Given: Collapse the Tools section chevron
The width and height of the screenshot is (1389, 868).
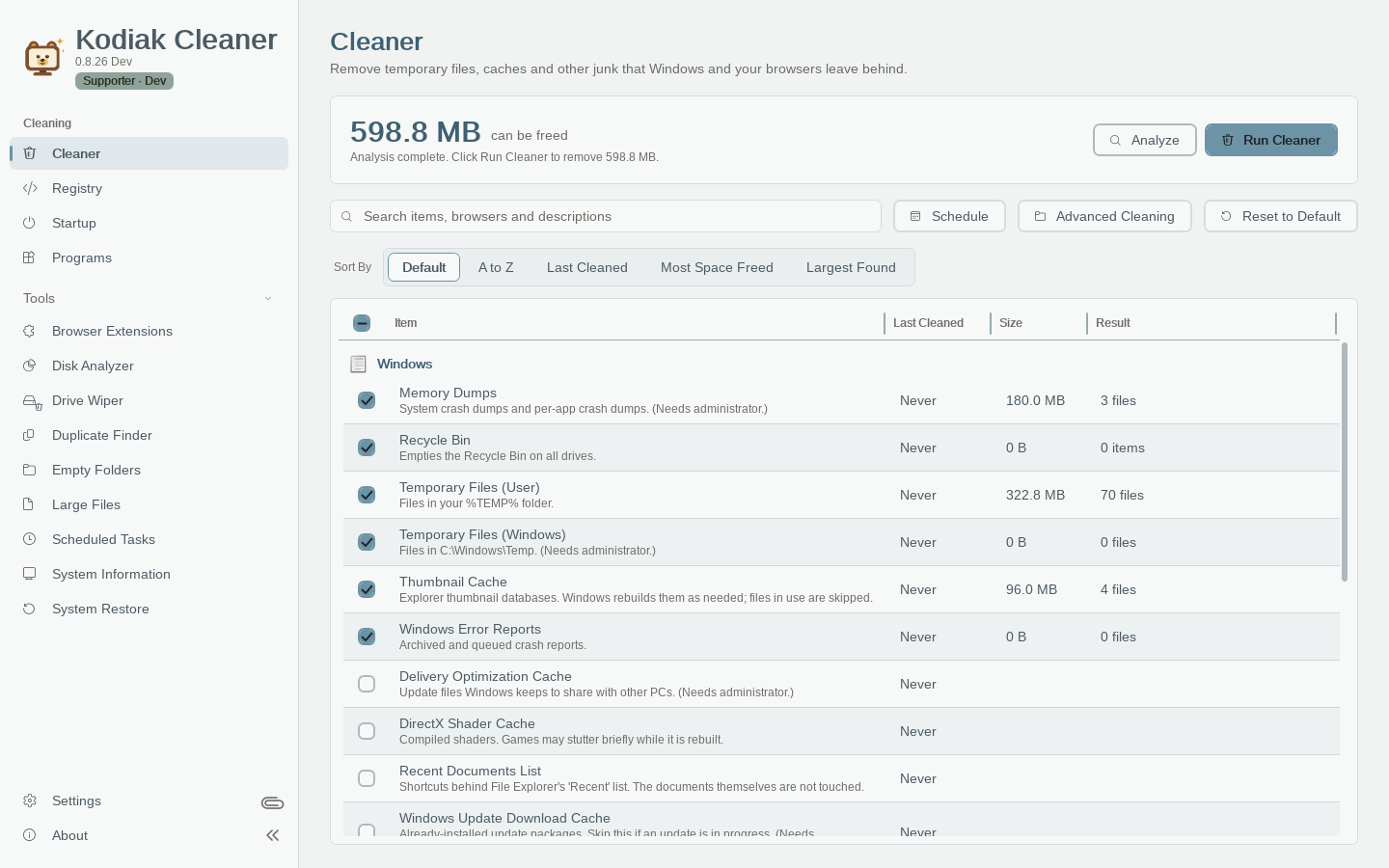Looking at the screenshot, I should pos(268,298).
